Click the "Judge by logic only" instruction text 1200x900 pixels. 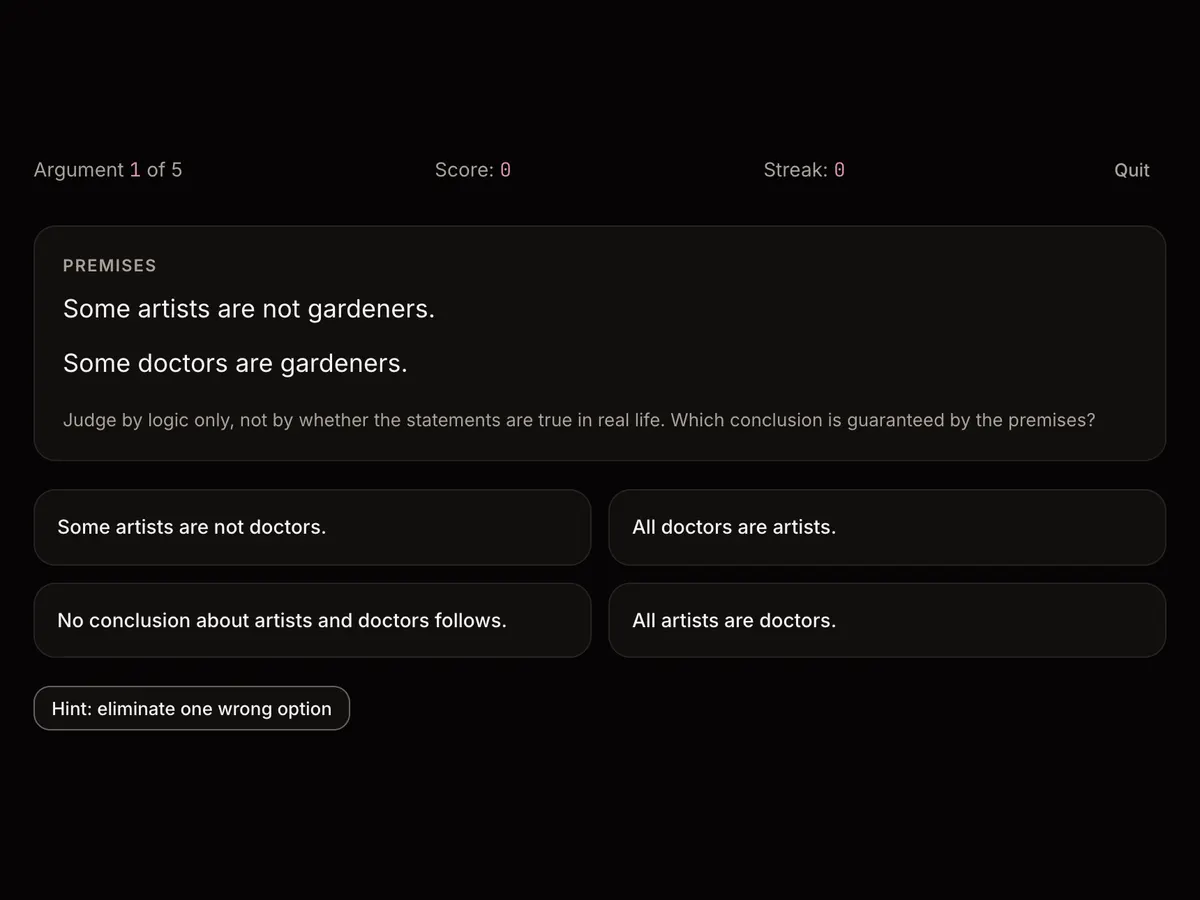[x=579, y=420]
